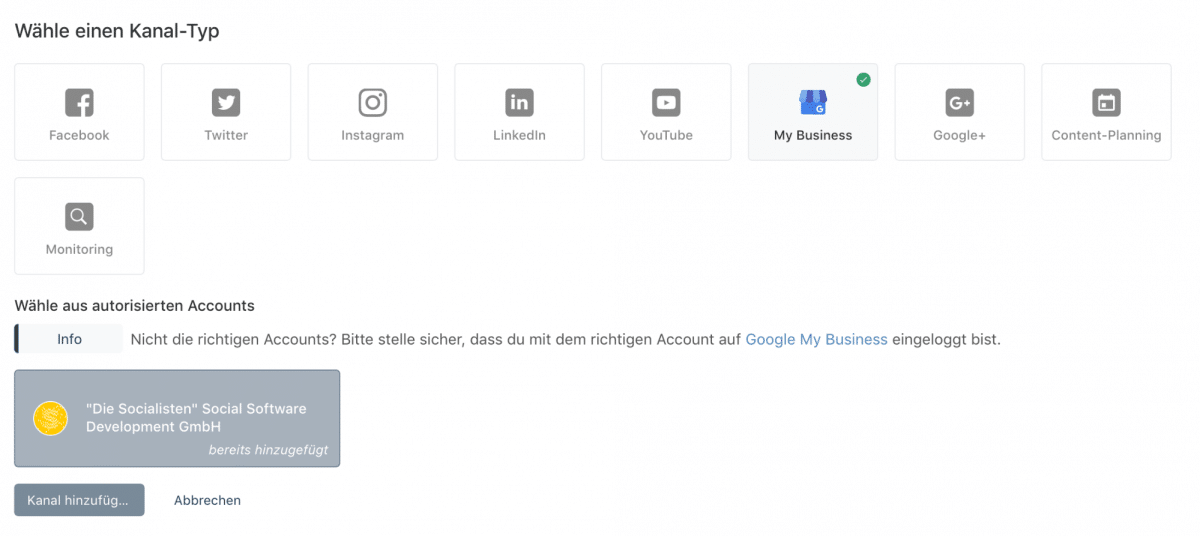Click the My Business storefront icon

(813, 102)
